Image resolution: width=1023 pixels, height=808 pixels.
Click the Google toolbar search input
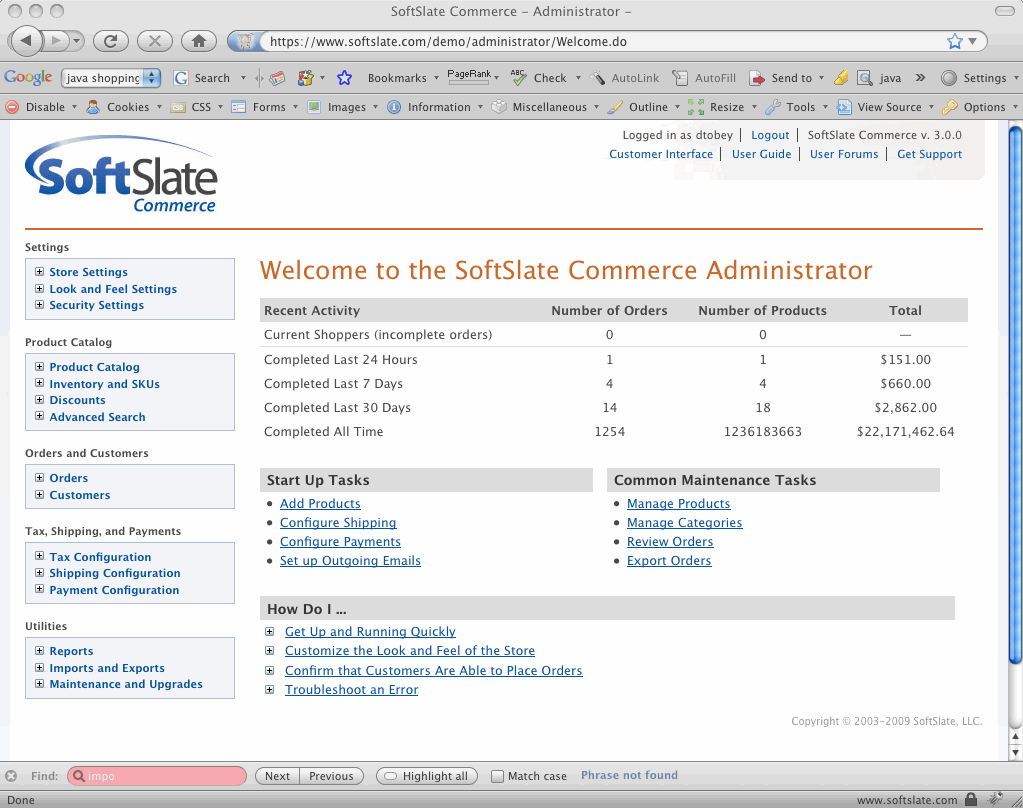(x=103, y=78)
